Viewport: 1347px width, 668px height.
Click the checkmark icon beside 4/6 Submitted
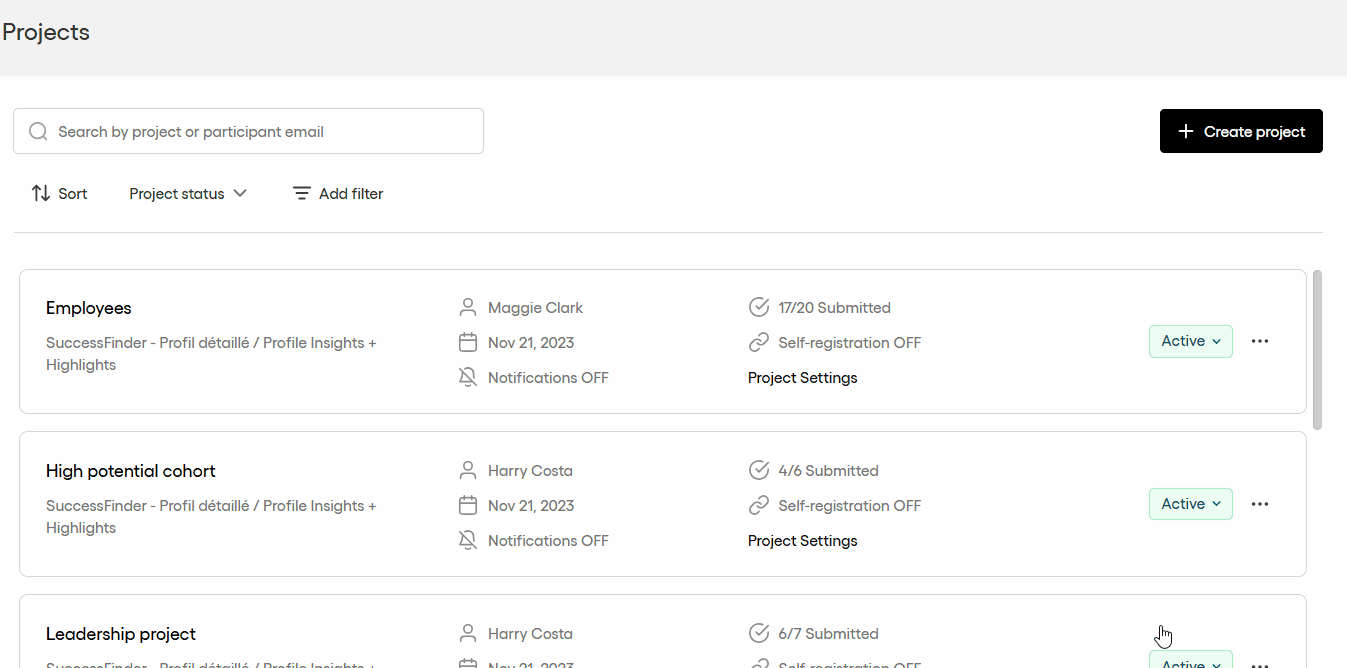click(x=759, y=471)
